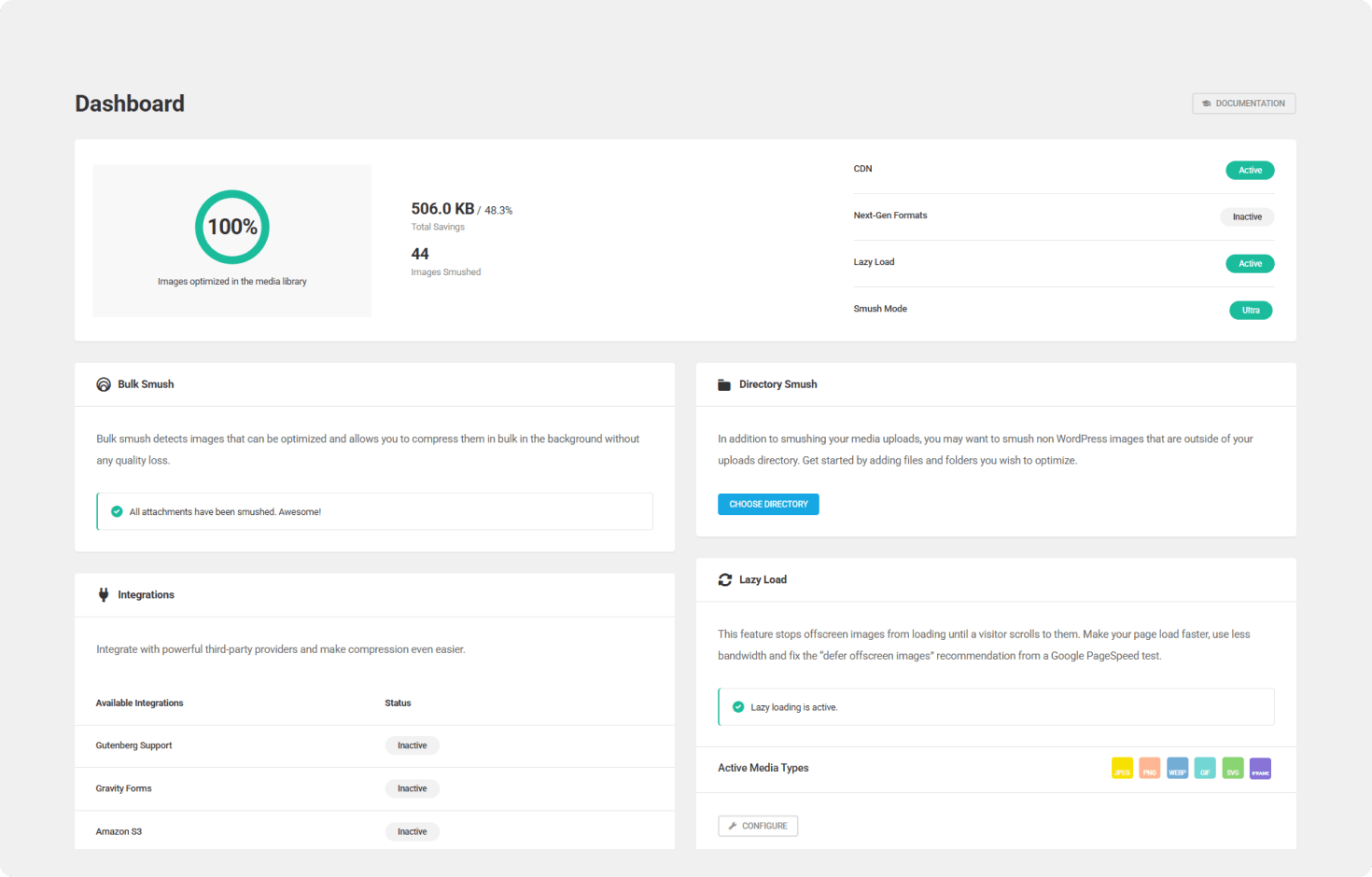Select the JPEG media type icon
The width and height of the screenshot is (1372, 877).
[x=1122, y=769]
